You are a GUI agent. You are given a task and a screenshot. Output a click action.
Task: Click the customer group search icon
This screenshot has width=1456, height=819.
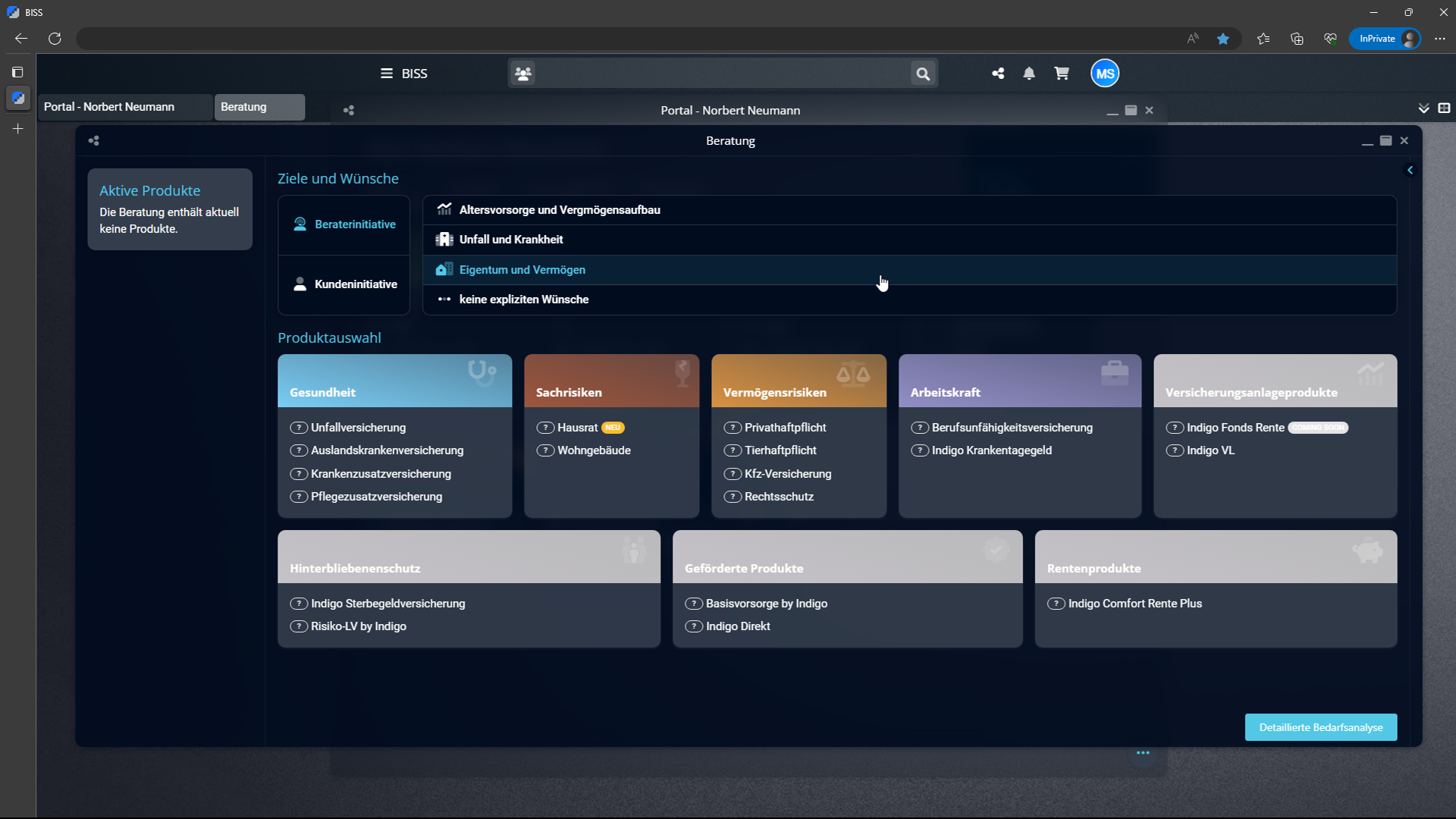(523, 74)
